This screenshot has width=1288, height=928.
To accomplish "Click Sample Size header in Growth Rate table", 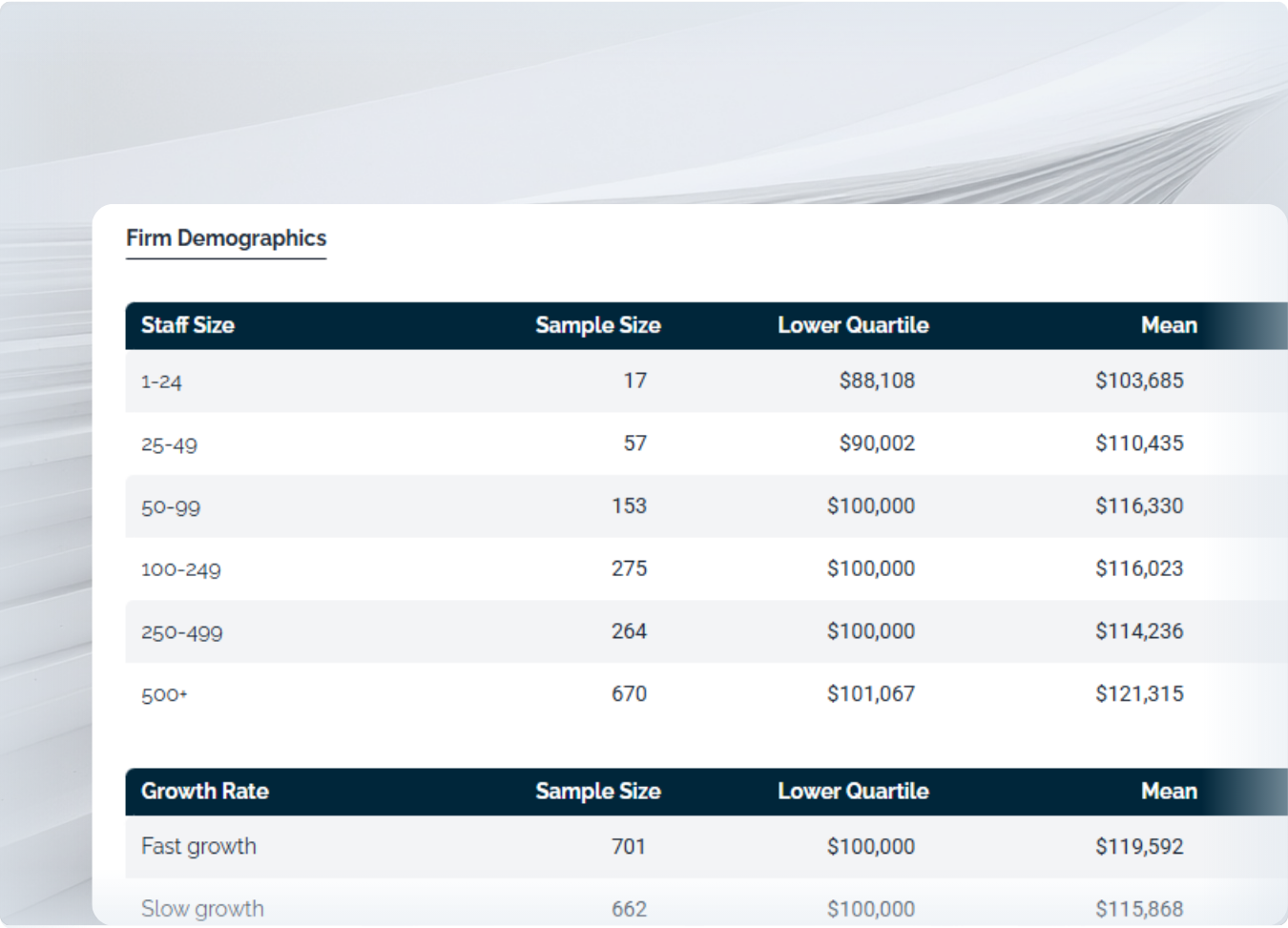I will point(598,791).
